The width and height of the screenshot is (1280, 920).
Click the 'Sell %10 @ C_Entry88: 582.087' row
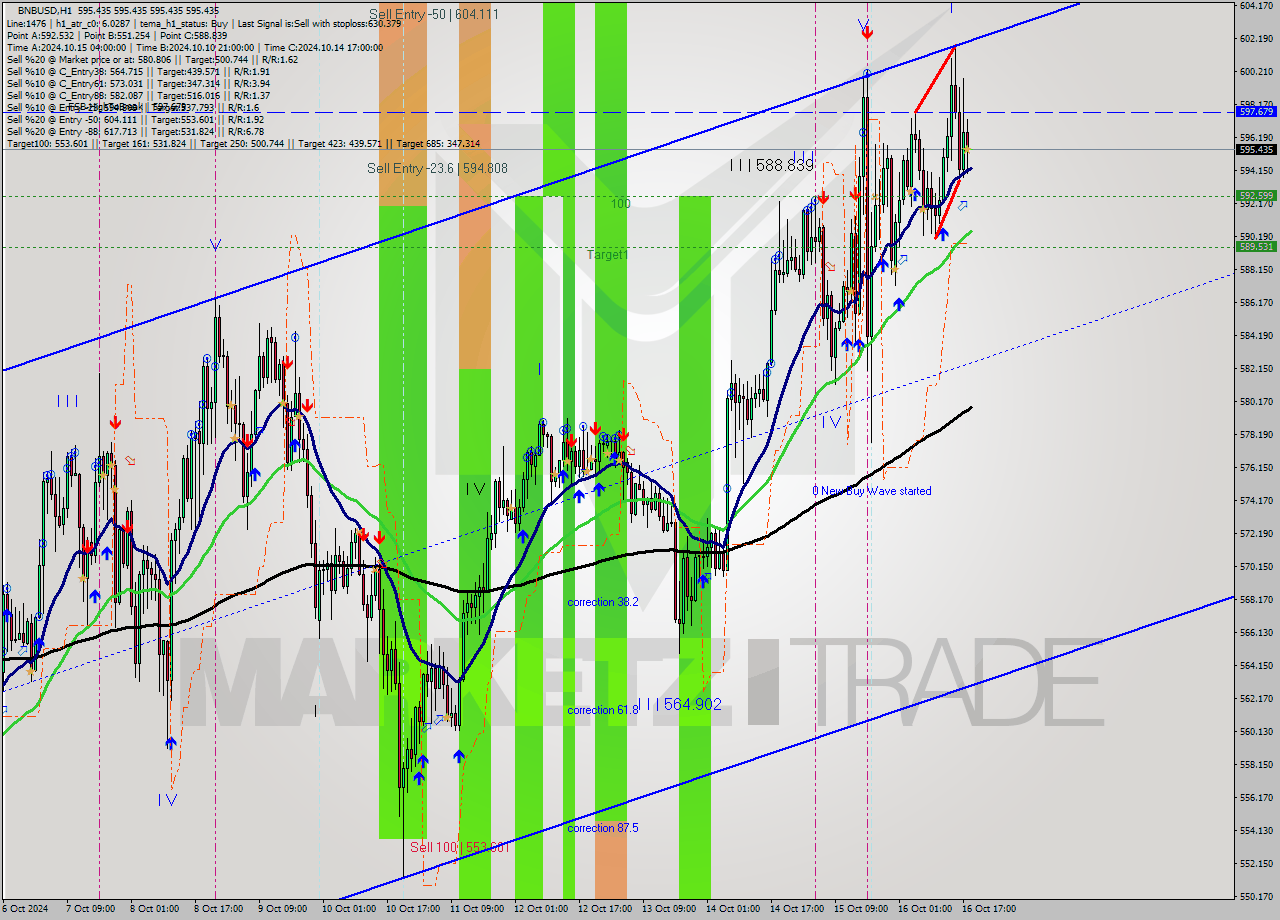(138, 95)
